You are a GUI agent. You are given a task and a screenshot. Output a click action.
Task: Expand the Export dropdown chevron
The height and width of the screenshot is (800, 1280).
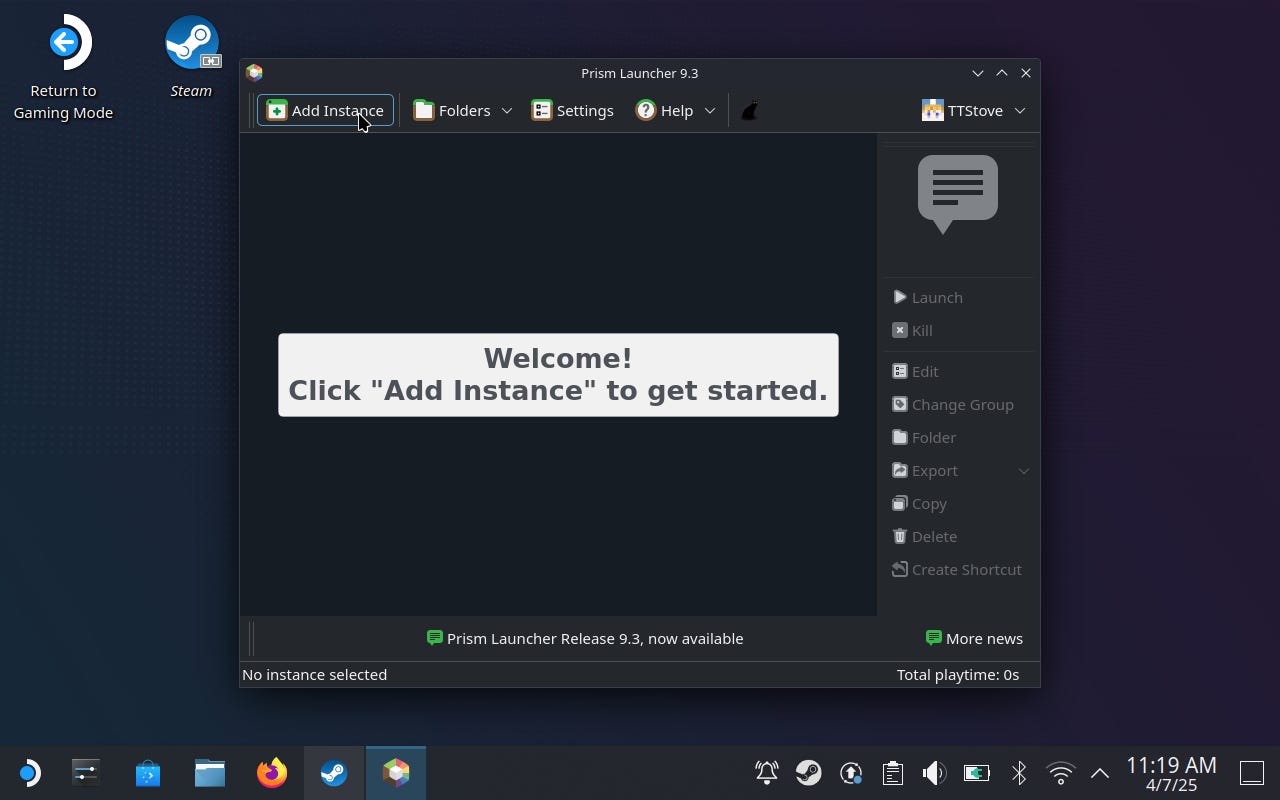coord(1024,471)
